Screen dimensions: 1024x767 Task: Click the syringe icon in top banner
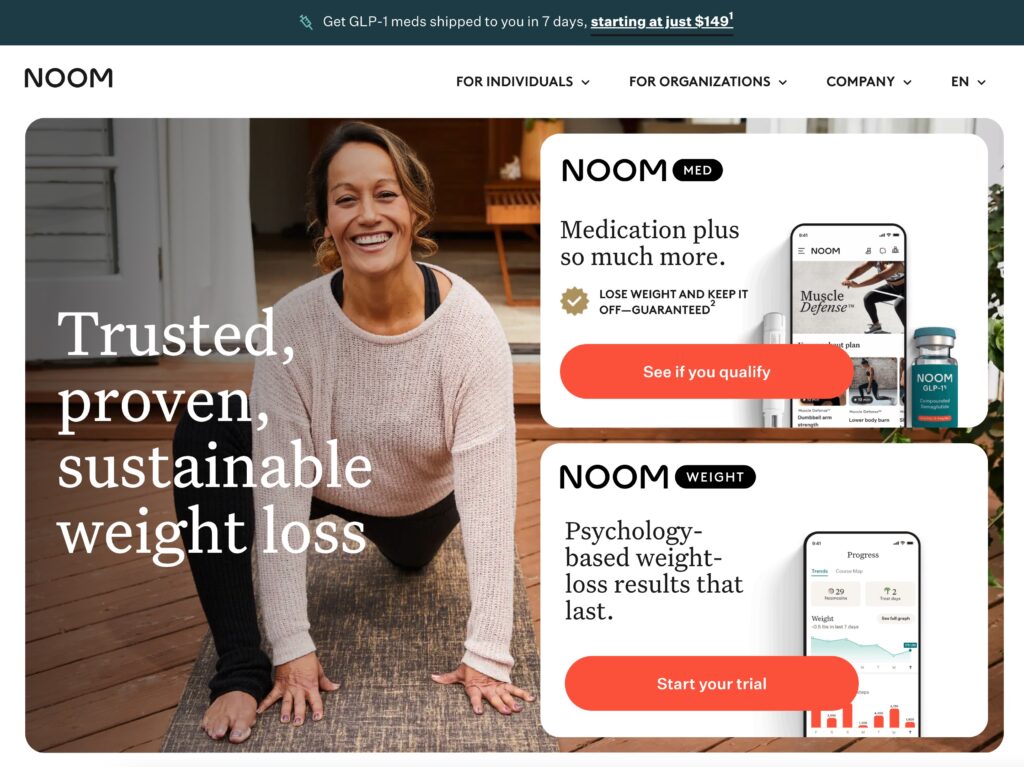coord(306,22)
